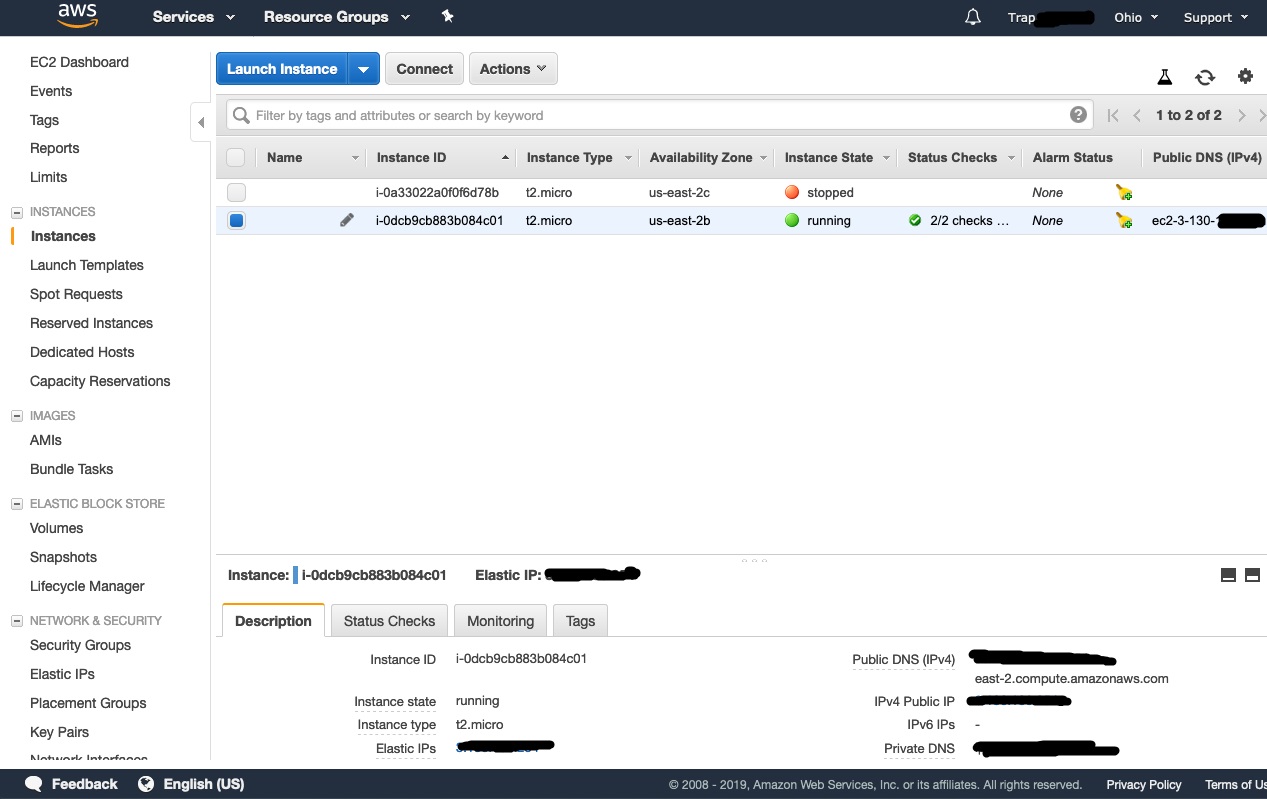Screen dimensions: 1267x799
Task: Go to previous page of results
Action: coord(1137,115)
